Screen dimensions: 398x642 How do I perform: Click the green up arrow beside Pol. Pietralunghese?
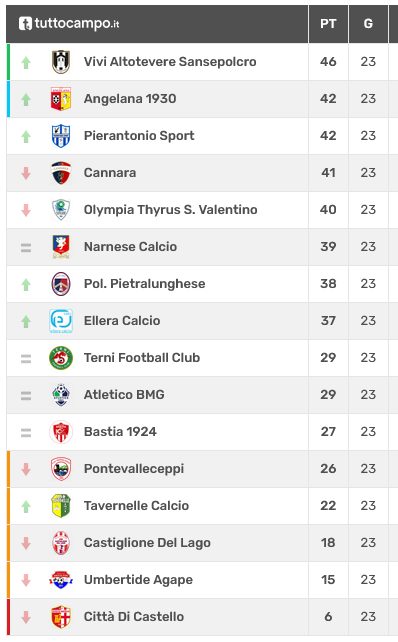(26, 284)
